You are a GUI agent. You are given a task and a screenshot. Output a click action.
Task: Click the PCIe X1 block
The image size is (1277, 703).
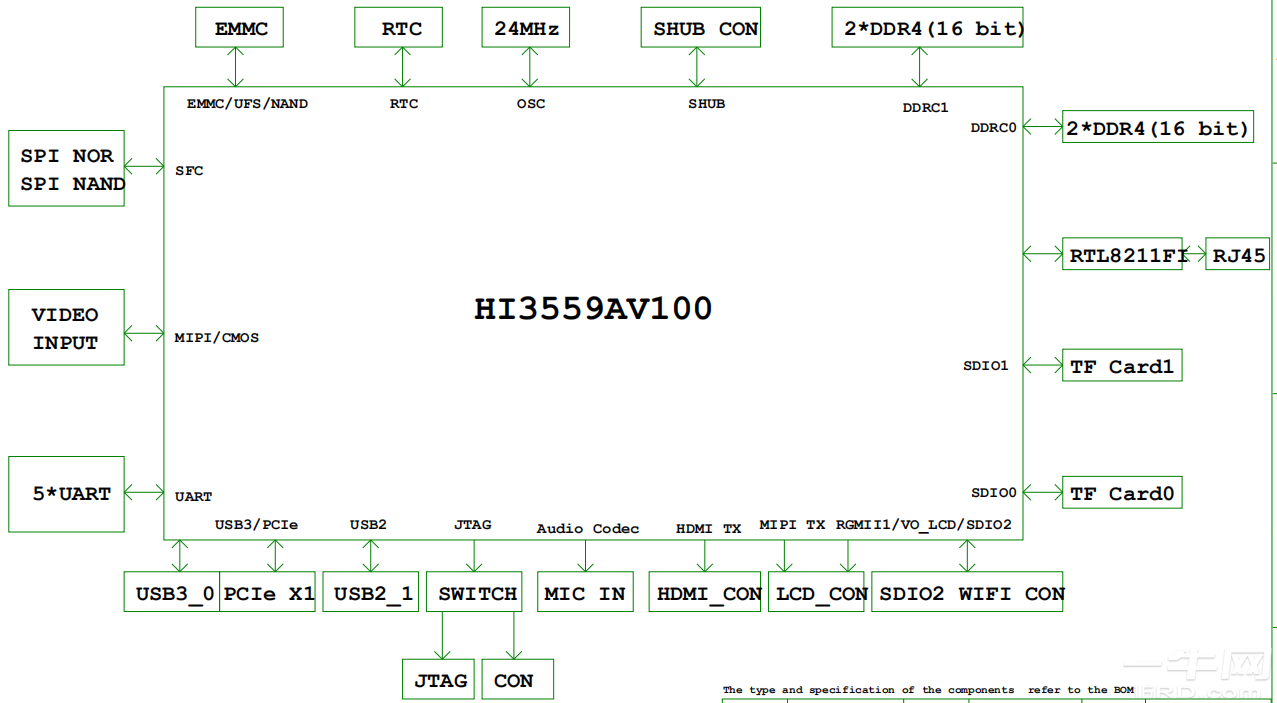click(x=268, y=593)
